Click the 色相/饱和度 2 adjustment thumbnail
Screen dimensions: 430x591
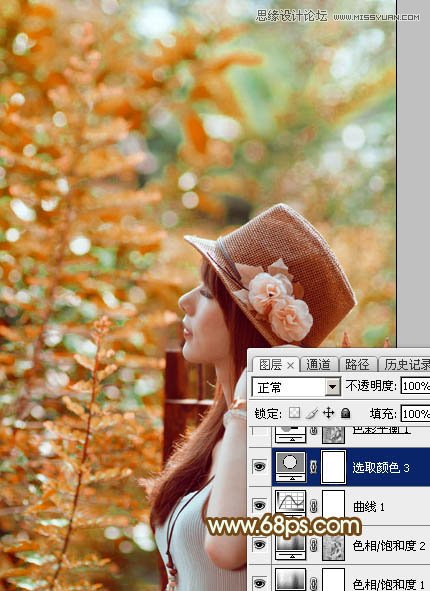tap(290, 547)
